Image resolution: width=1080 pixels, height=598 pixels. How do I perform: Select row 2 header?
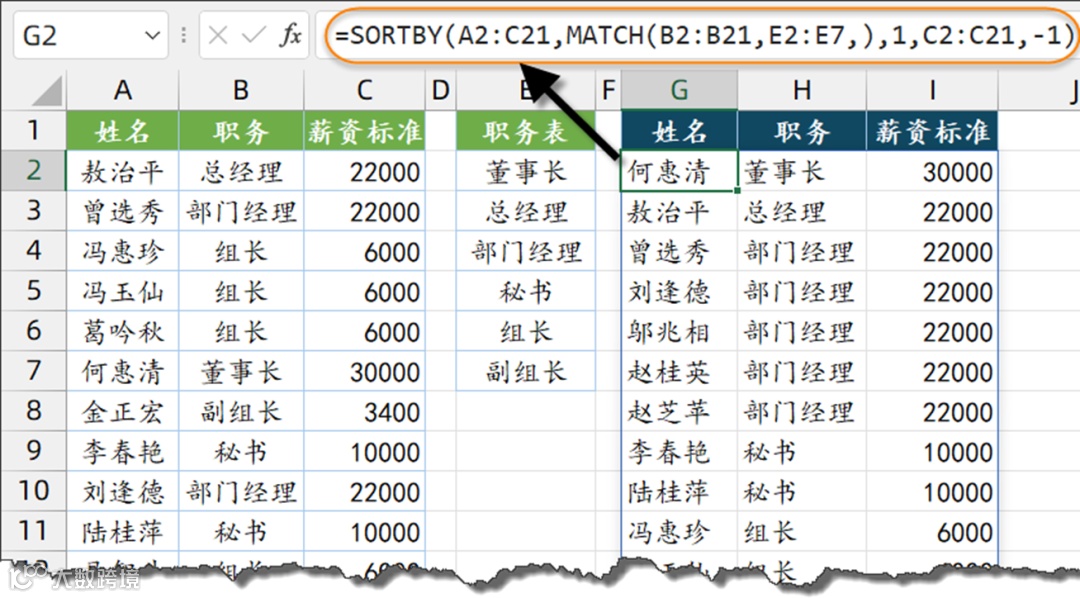[33, 170]
